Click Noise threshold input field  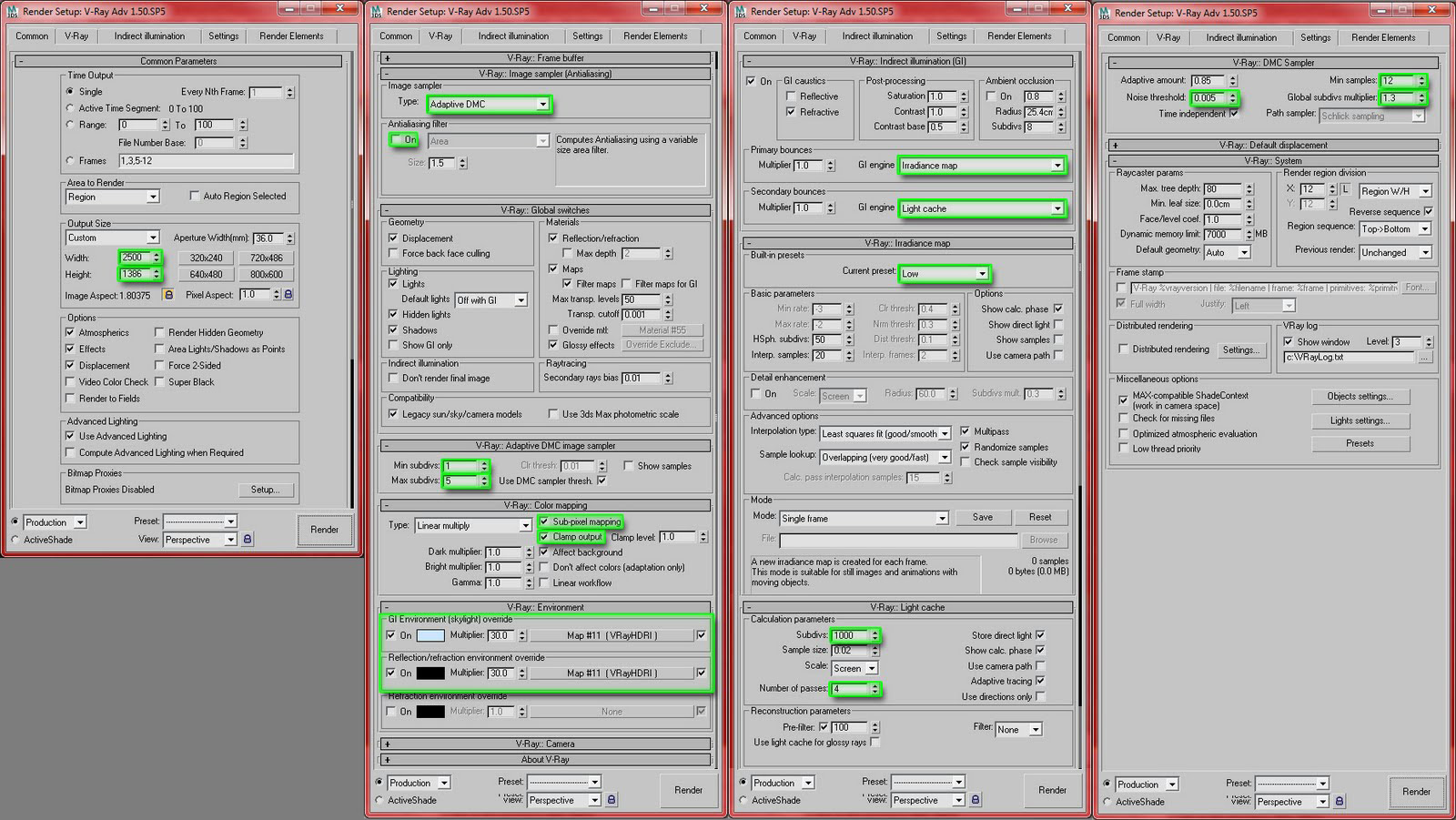pyautogui.click(x=1208, y=97)
